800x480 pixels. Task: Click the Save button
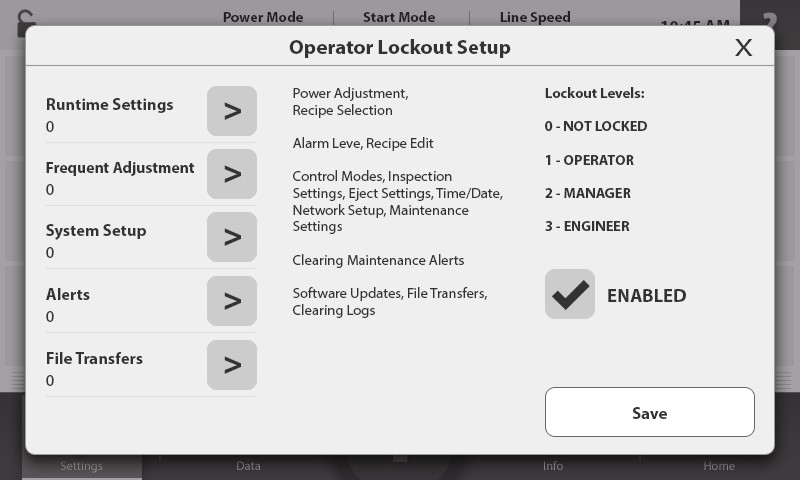point(649,412)
